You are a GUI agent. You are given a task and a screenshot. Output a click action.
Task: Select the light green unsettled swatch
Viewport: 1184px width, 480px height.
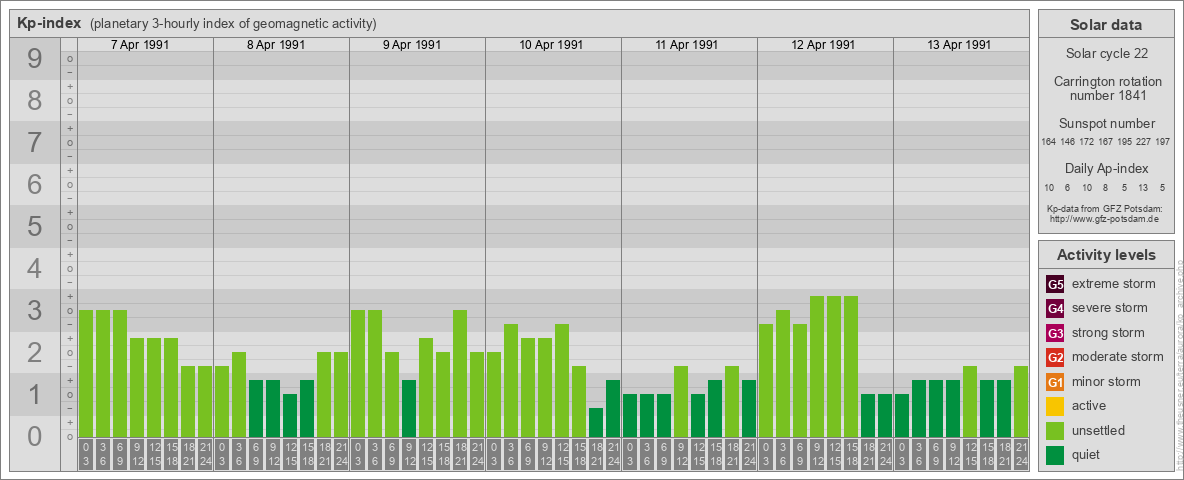1055,430
